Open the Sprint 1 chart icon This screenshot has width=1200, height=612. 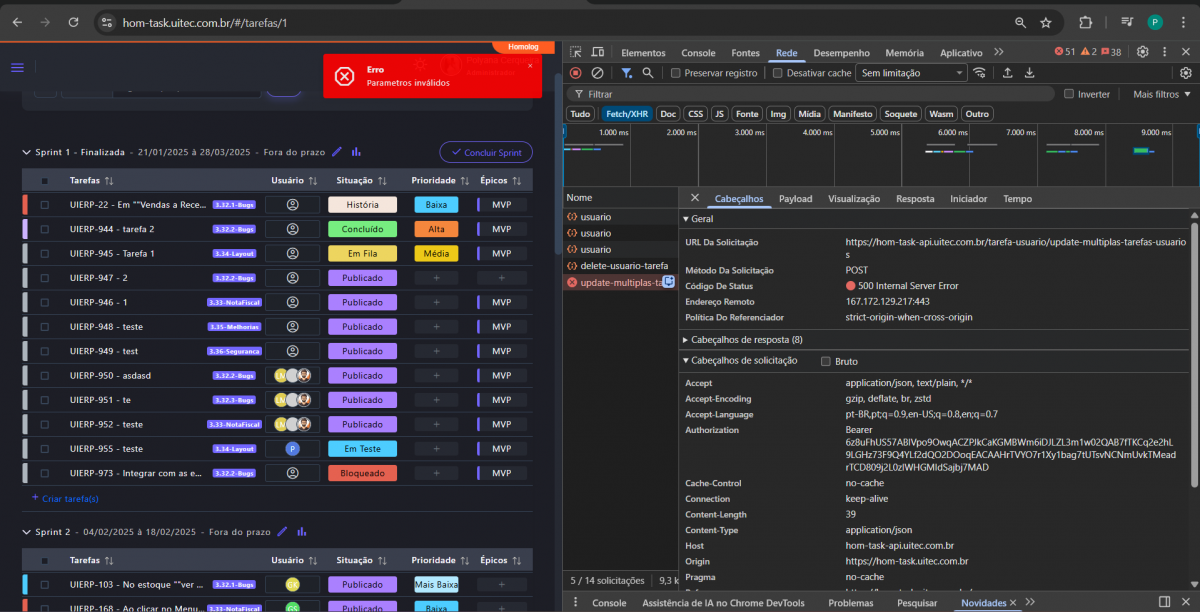click(356, 152)
